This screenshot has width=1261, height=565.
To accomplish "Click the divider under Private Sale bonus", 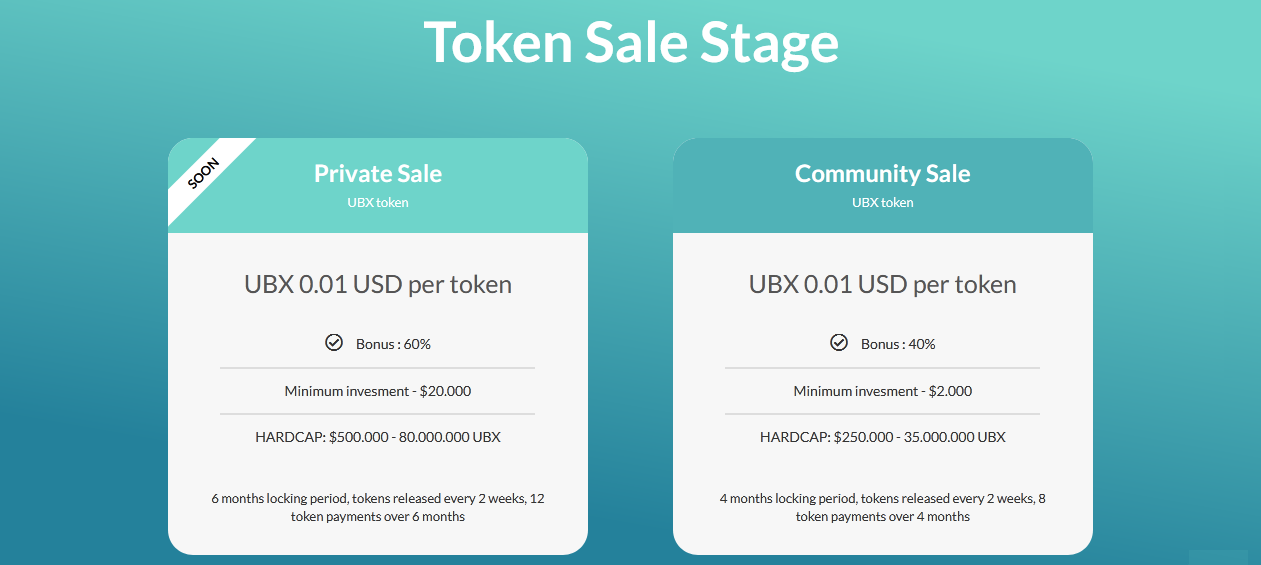I will [378, 368].
